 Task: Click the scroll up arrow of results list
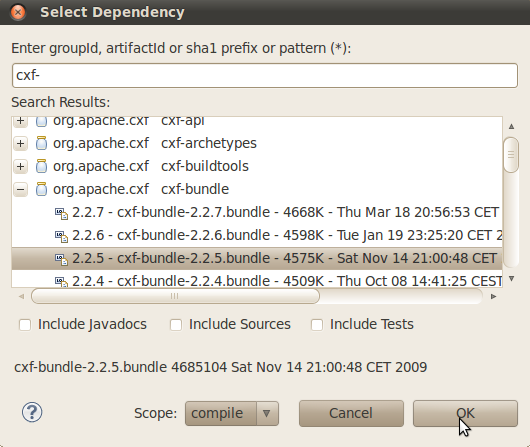pyautogui.click(x=511, y=126)
